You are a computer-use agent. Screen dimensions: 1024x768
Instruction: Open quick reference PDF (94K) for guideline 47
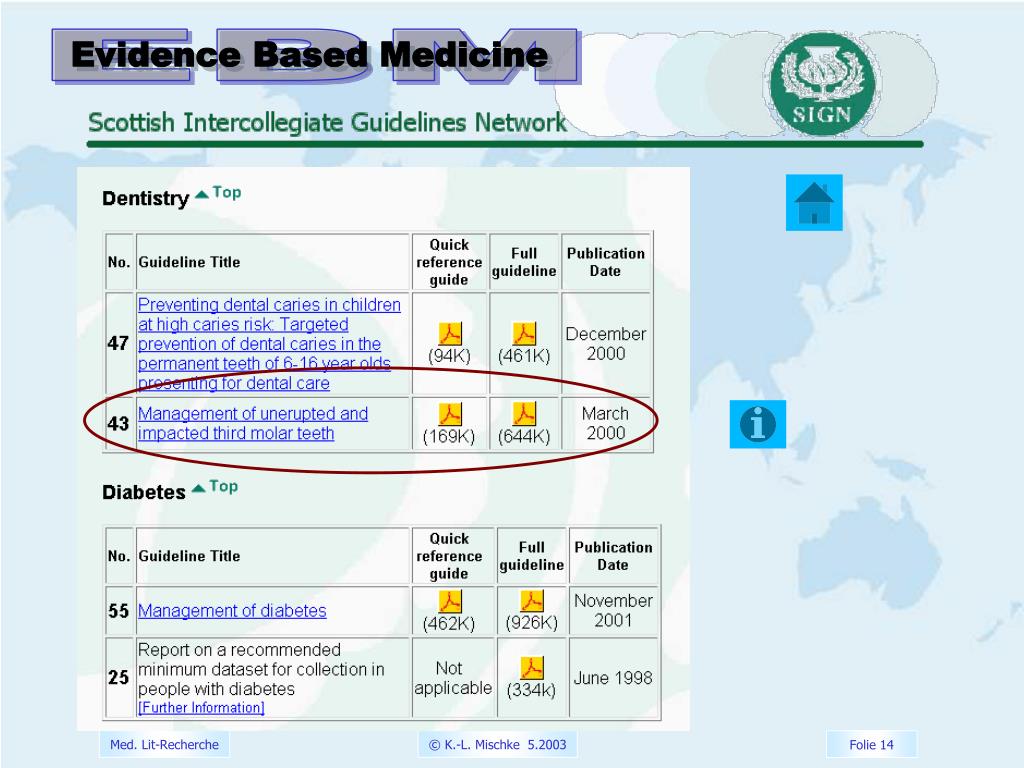point(449,334)
